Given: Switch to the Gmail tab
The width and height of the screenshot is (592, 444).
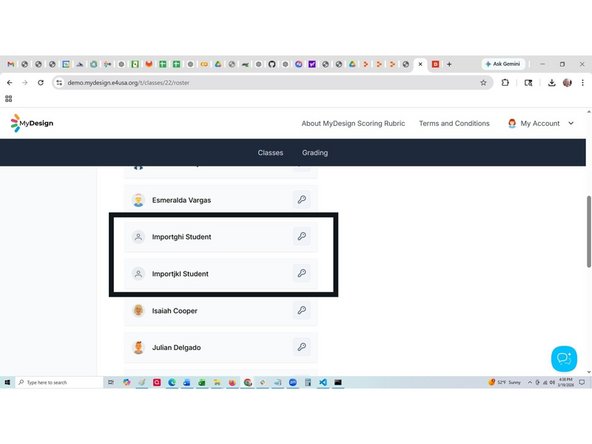Looking at the screenshot, I should coord(11,64).
